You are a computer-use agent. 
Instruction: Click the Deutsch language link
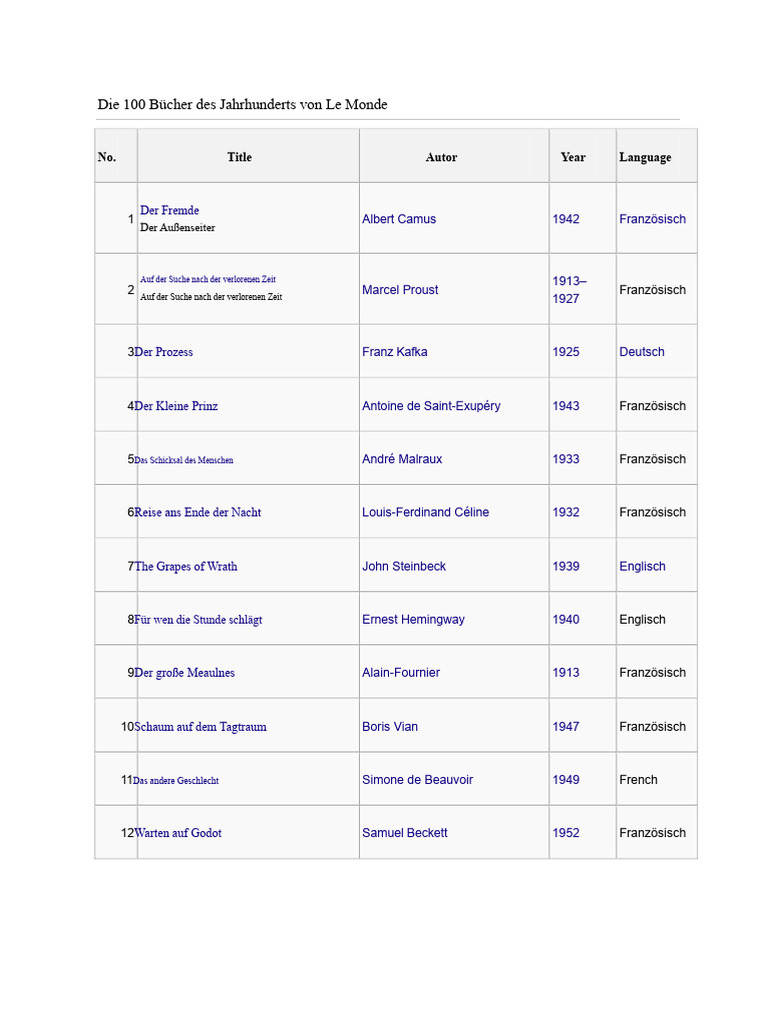(641, 352)
